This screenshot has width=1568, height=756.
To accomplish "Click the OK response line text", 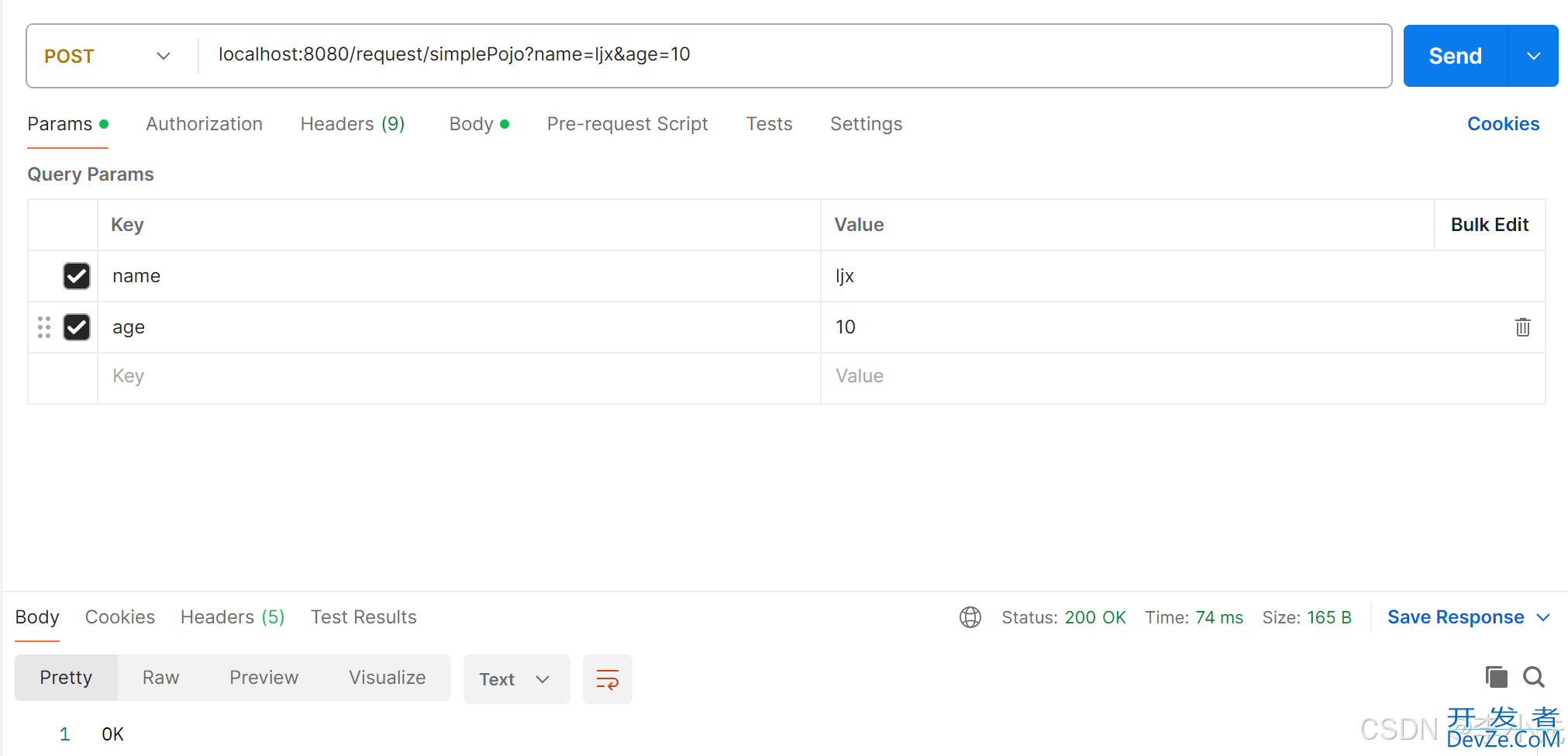I will 112,734.
